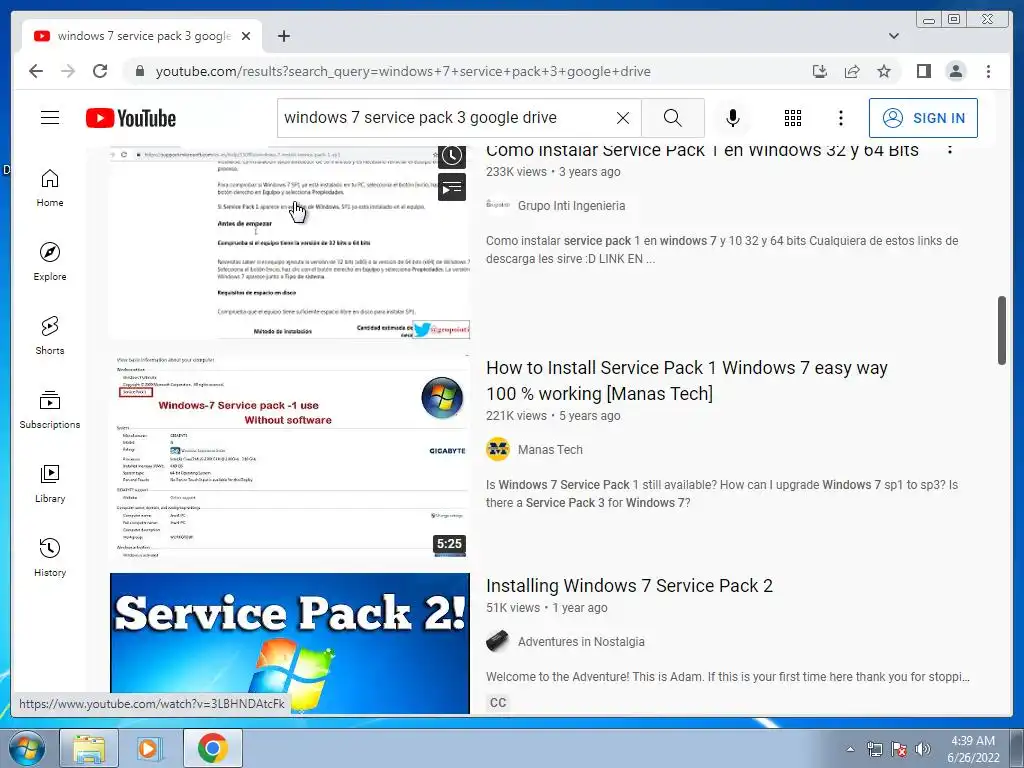Screen dimensions: 1024x768
Task: Open Como instalar Service Pack 1 title
Action: (x=702, y=150)
